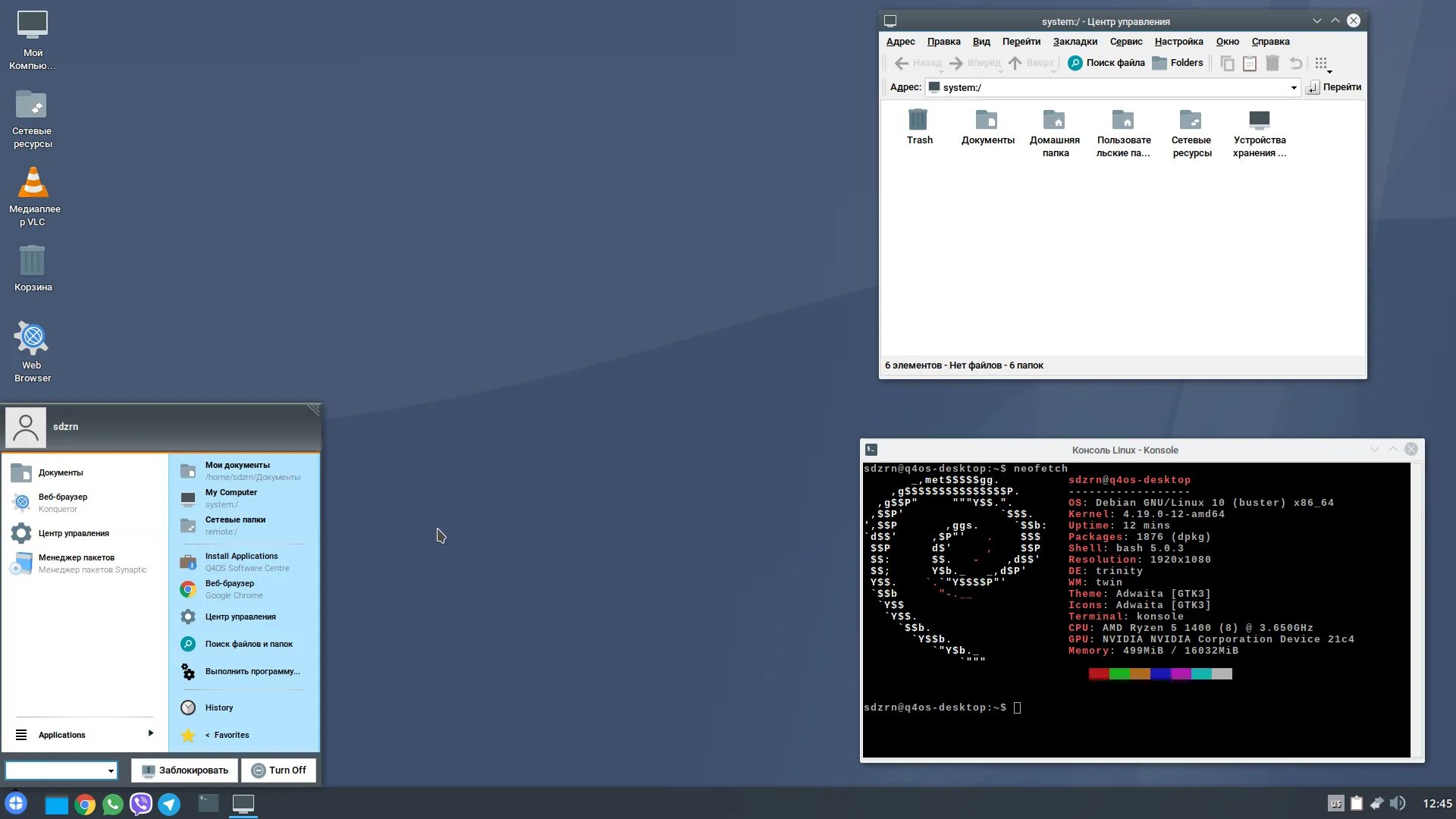Click the Turn Off button
The height and width of the screenshot is (819, 1456).
pos(278,770)
